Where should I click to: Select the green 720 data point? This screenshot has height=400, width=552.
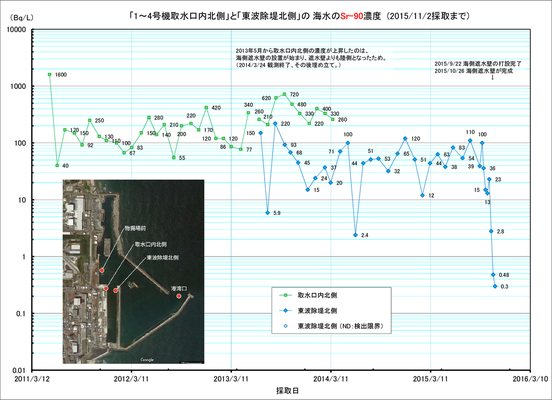click(284, 94)
